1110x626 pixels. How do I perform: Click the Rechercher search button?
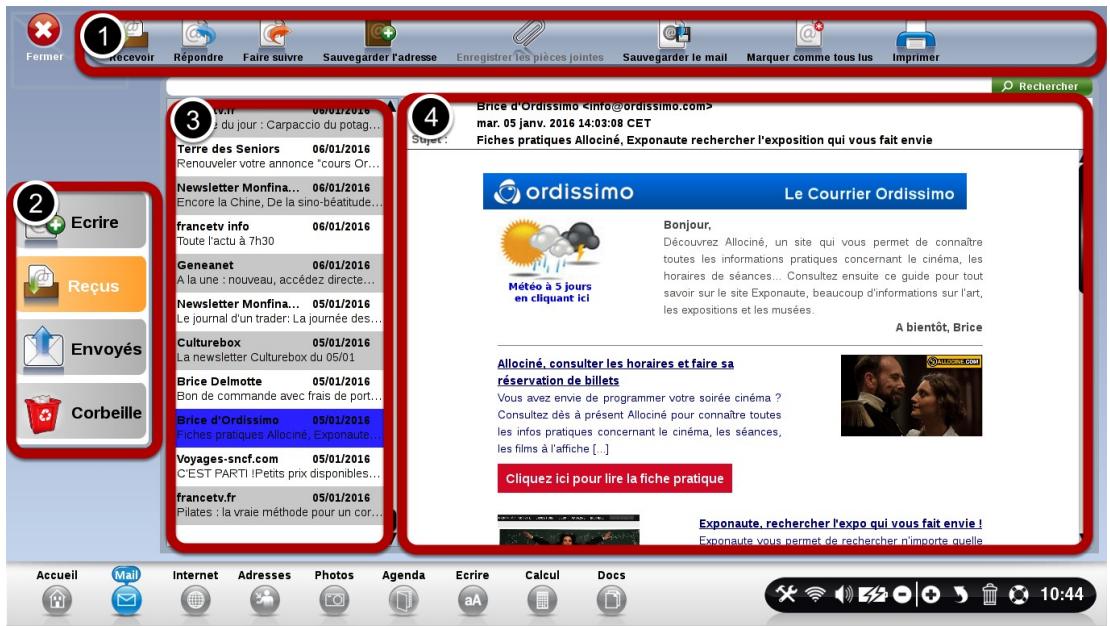pyautogui.click(x=1041, y=86)
